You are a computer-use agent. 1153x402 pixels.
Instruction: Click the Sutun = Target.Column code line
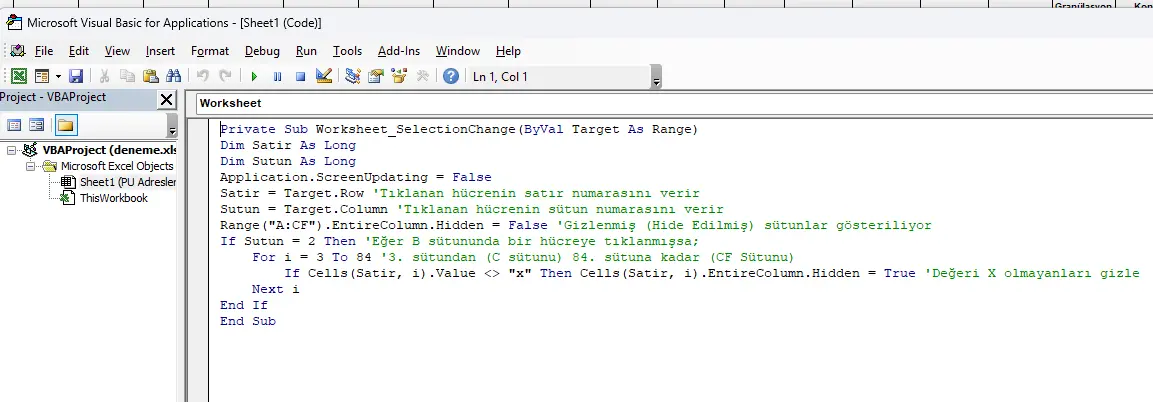coord(472,209)
